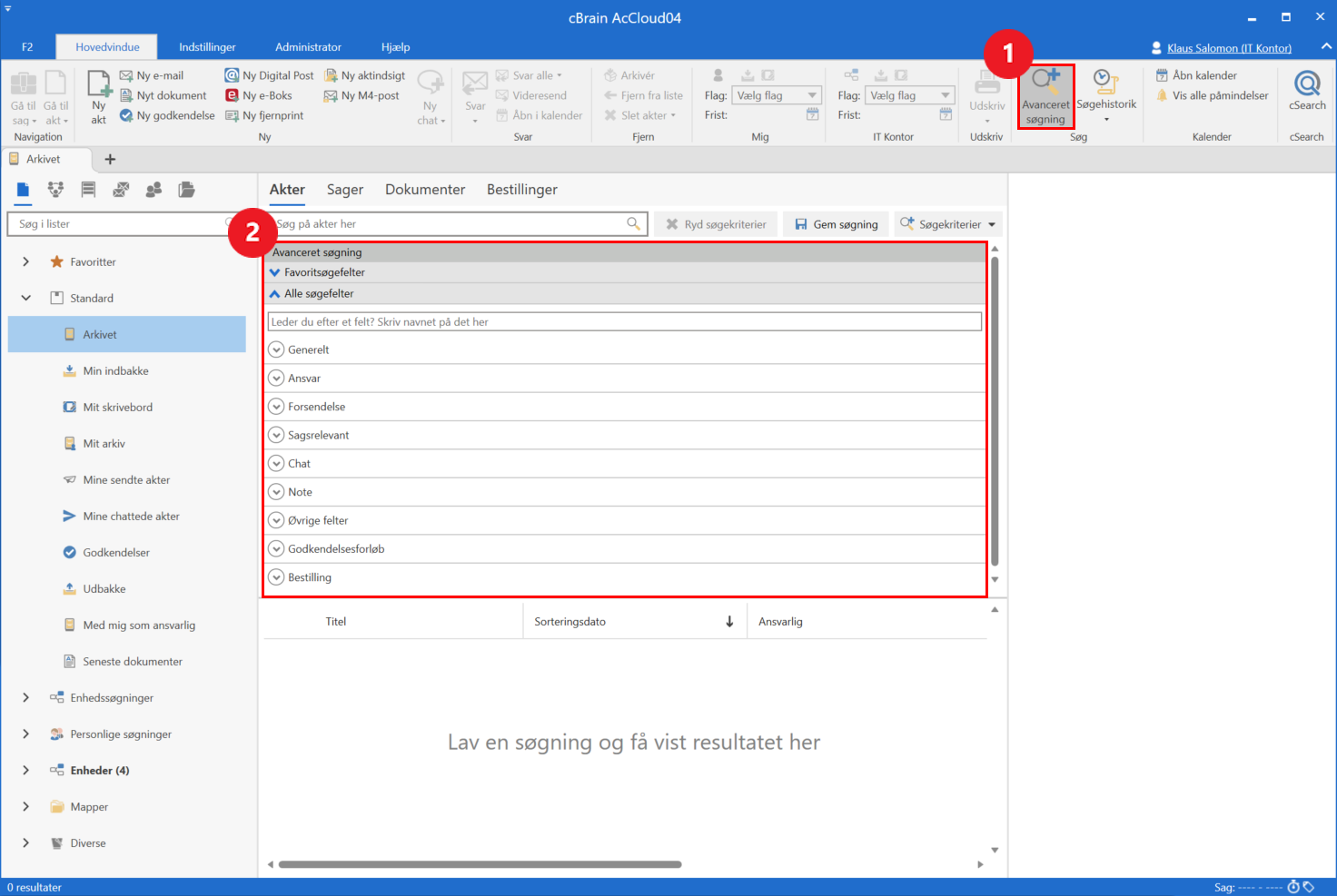
Task: Click Ny Digital Post icon
Action: coord(233,75)
